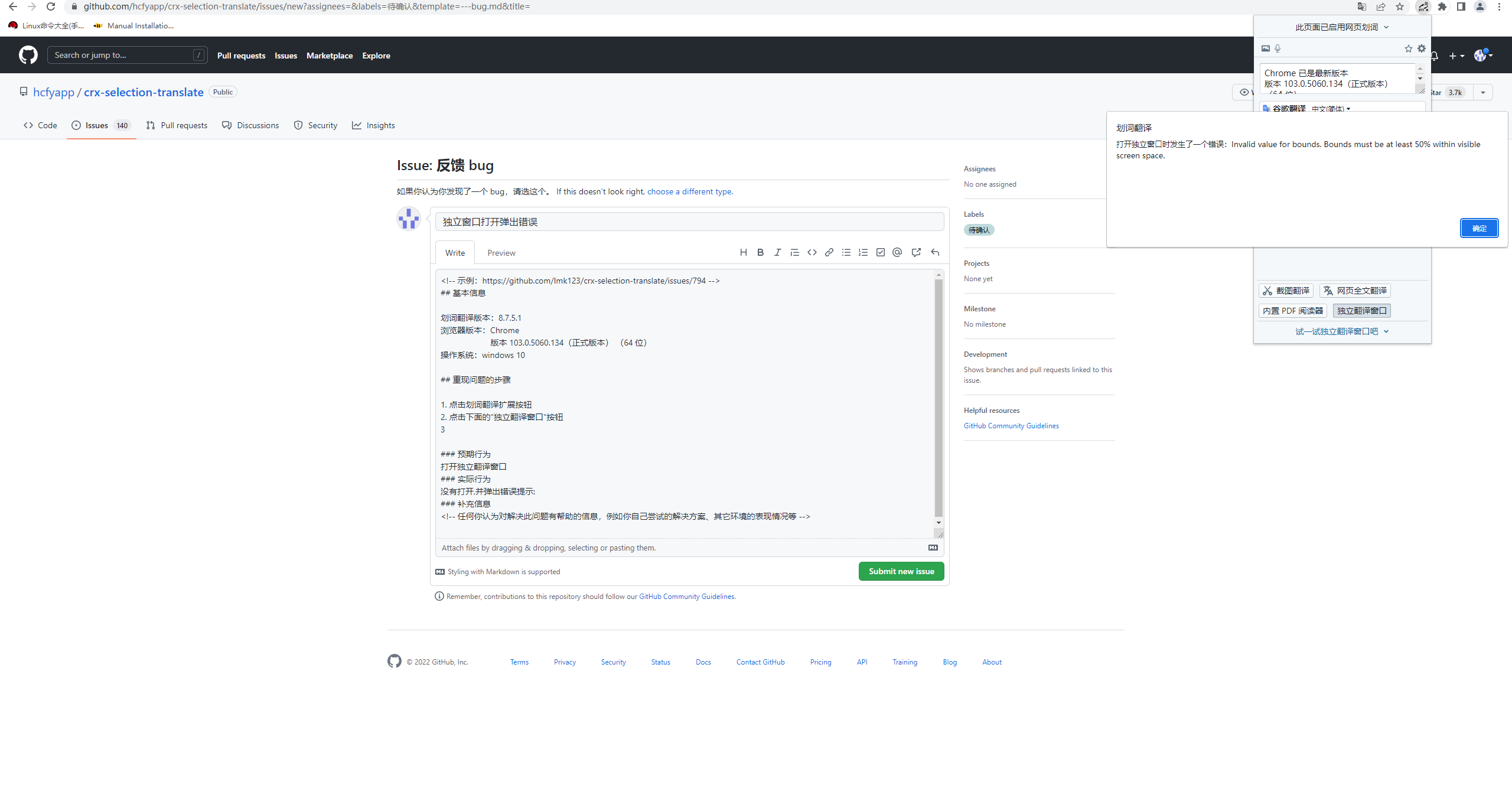Viewport: 1512px width, 801px height.
Task: Select the Italic formatting icon
Action: [777, 252]
